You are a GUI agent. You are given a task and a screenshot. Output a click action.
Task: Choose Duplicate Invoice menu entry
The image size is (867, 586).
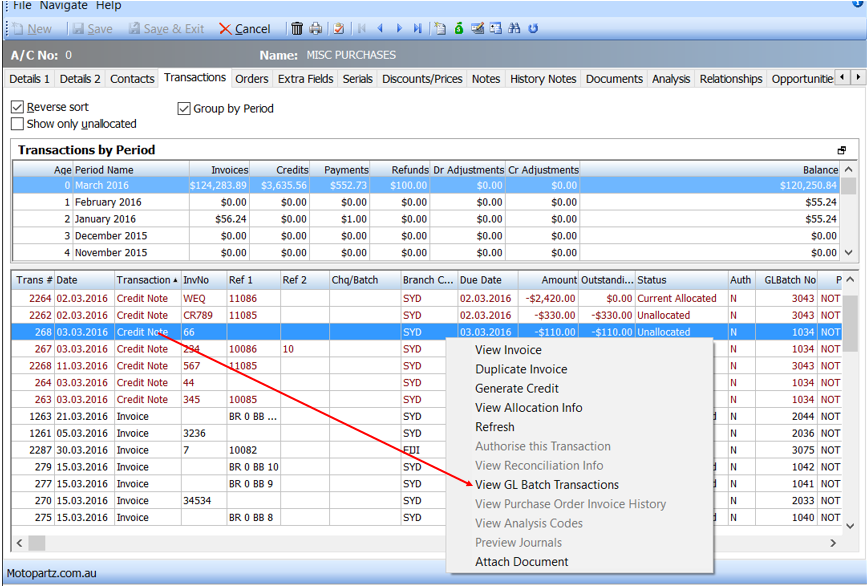point(521,369)
